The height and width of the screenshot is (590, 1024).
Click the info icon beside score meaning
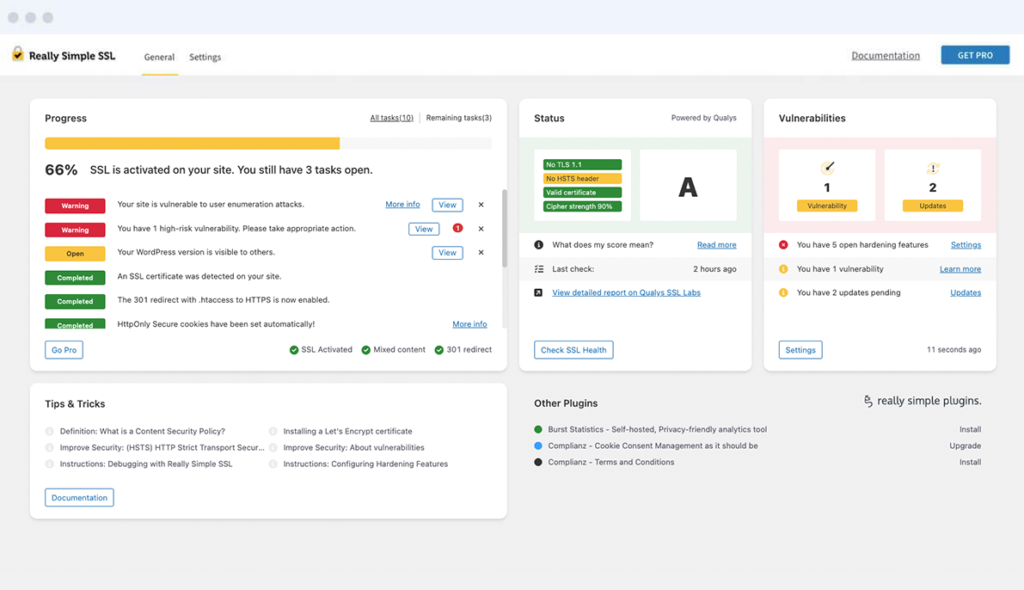[539, 245]
